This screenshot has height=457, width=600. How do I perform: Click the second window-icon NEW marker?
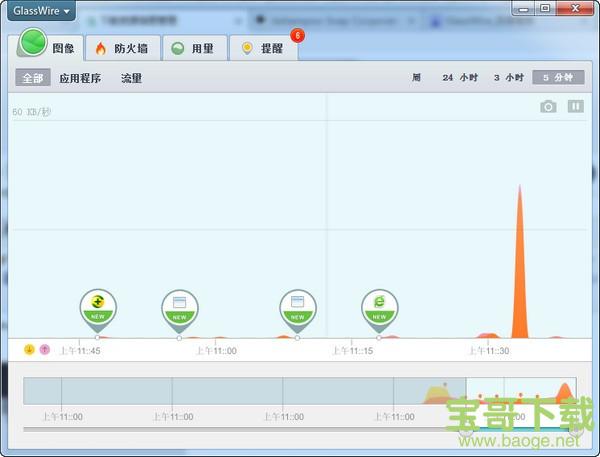click(297, 310)
